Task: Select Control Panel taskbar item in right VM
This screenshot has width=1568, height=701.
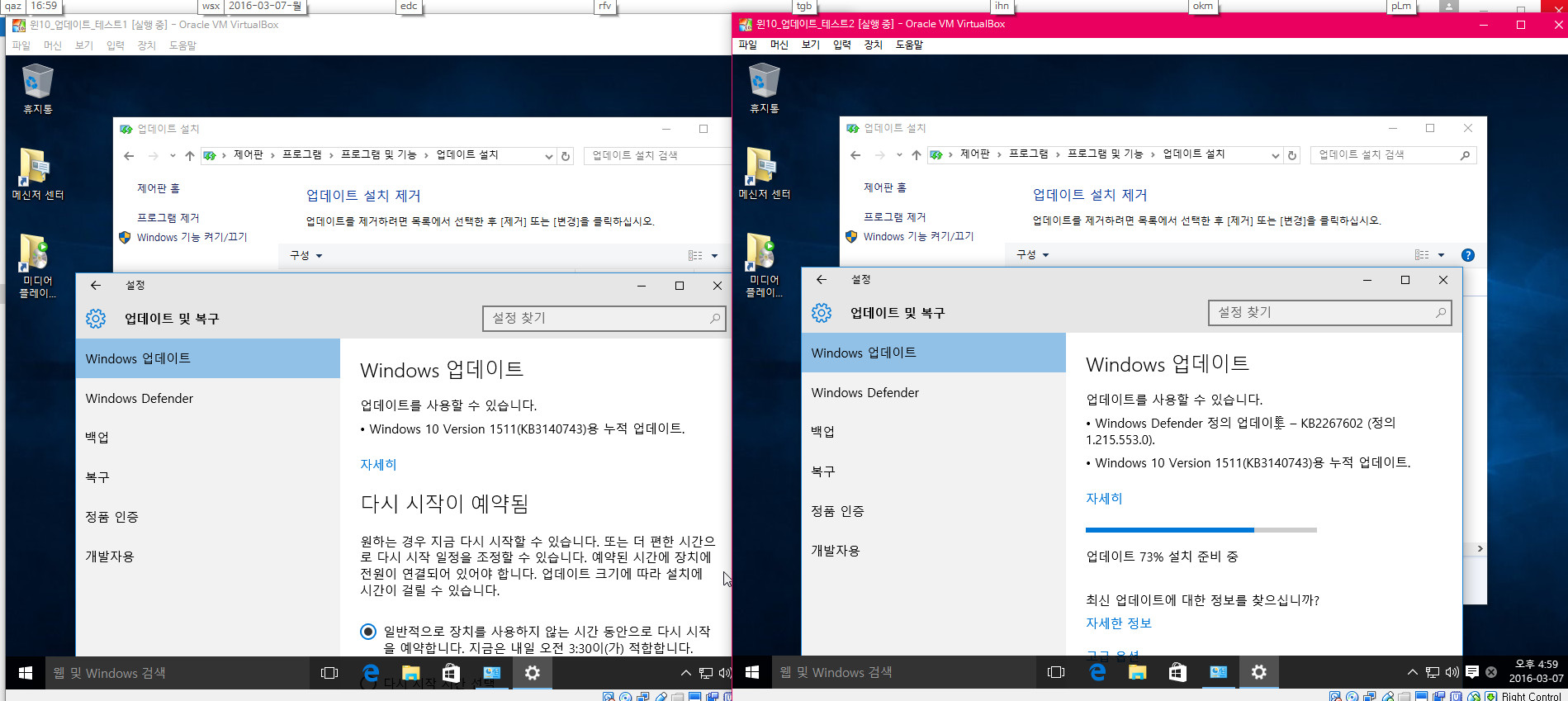Action: 1219,672
